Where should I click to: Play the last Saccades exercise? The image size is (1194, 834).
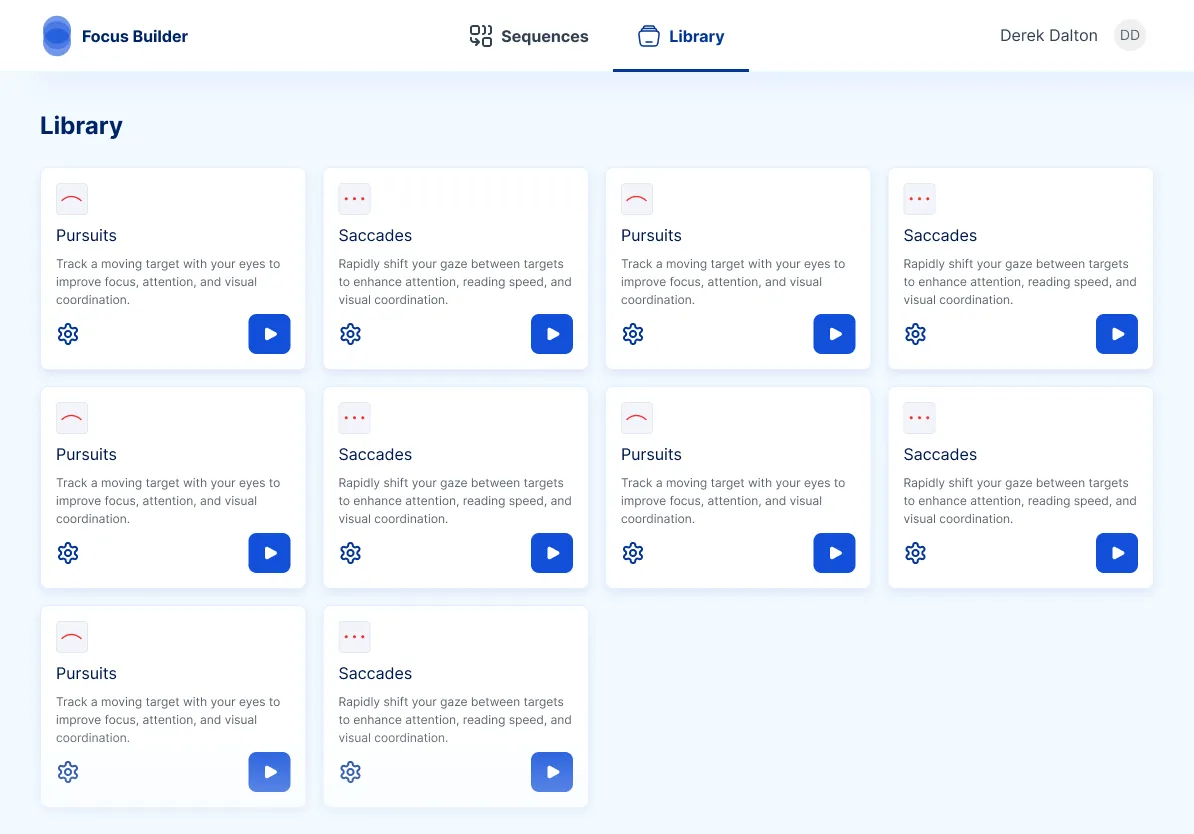point(552,771)
